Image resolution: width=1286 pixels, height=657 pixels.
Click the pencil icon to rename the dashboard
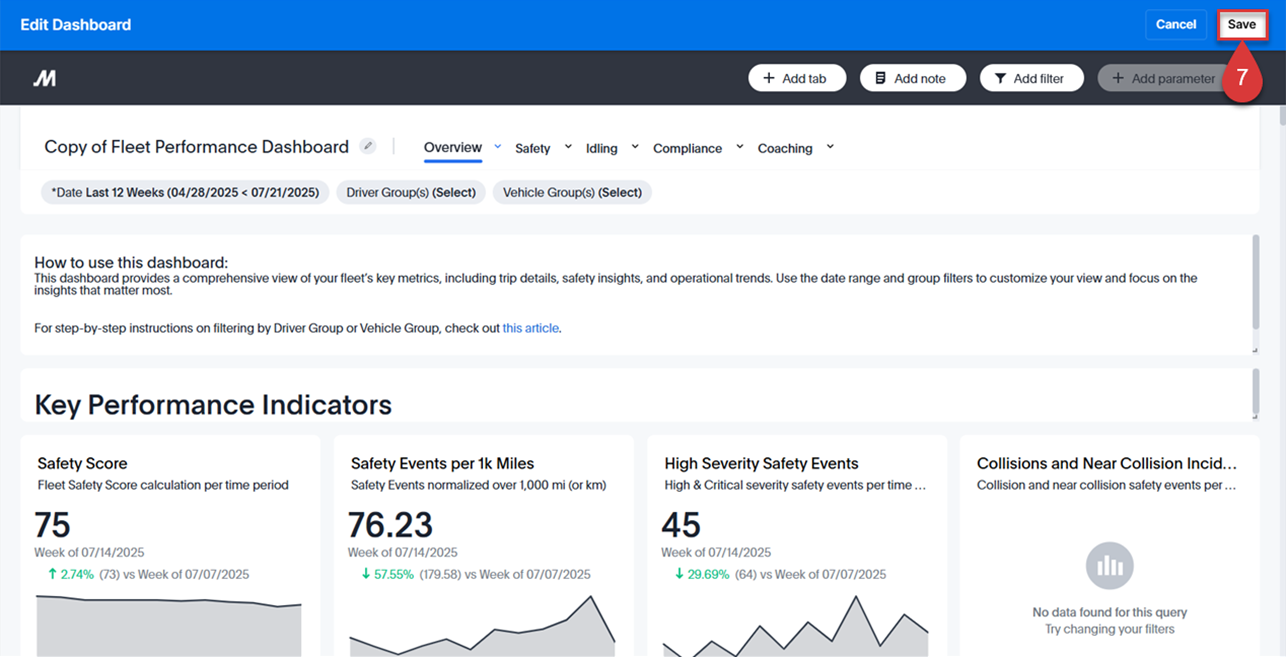(x=368, y=145)
